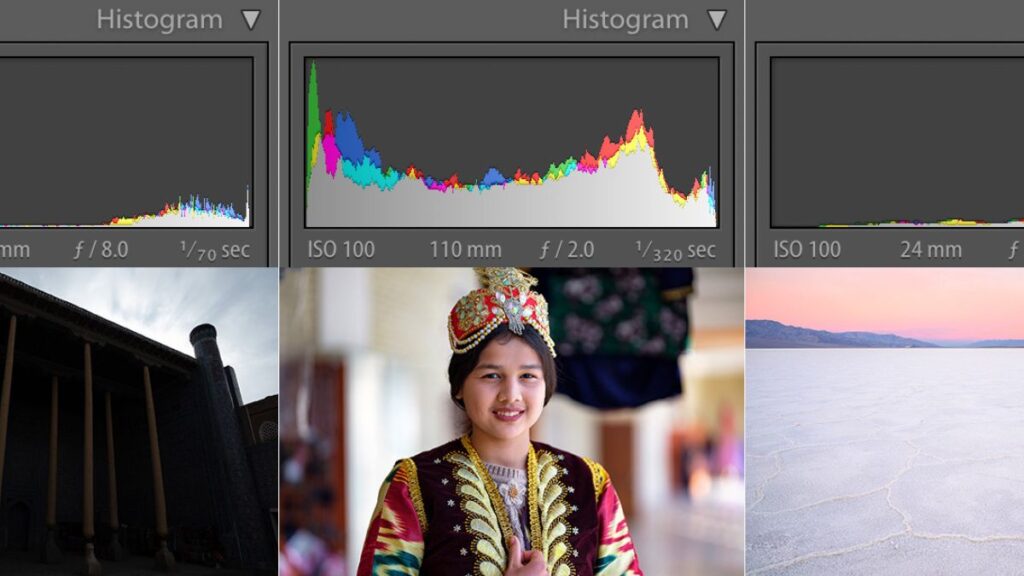Click the right panel's histogram graph
1024x576 pixels.
896,142
